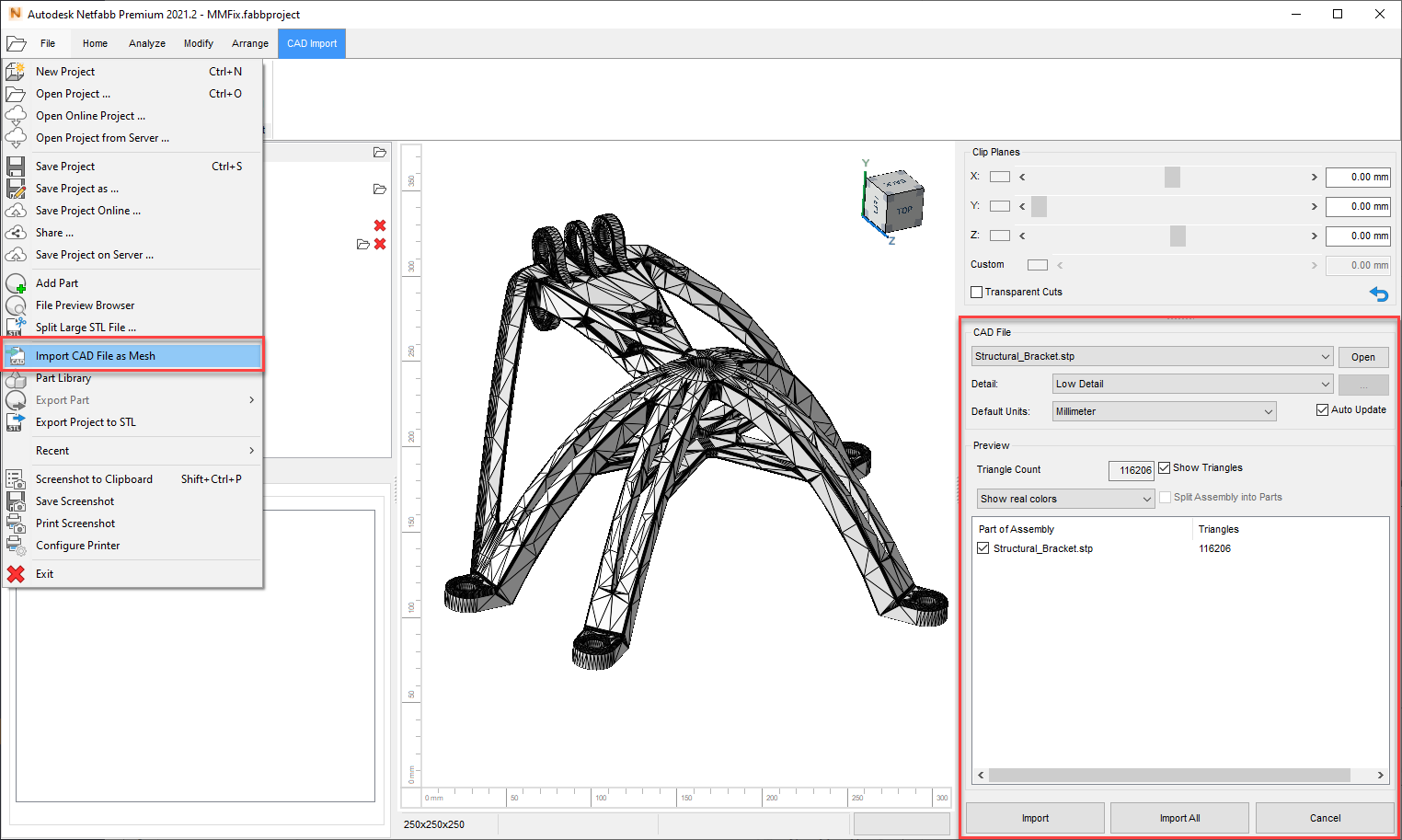Toggle the Y clip plane box

coord(1000,206)
